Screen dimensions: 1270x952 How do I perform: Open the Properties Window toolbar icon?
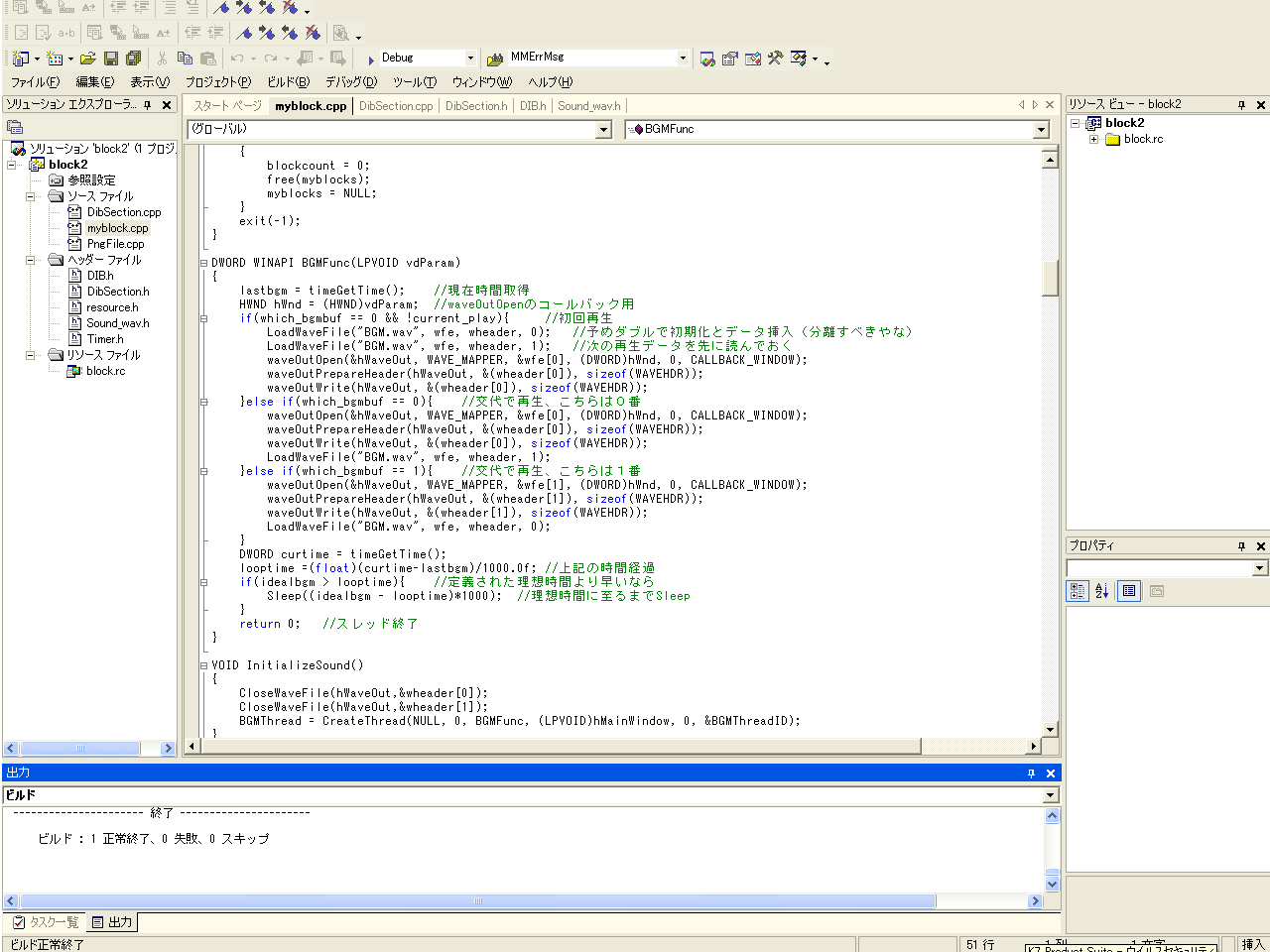730,59
